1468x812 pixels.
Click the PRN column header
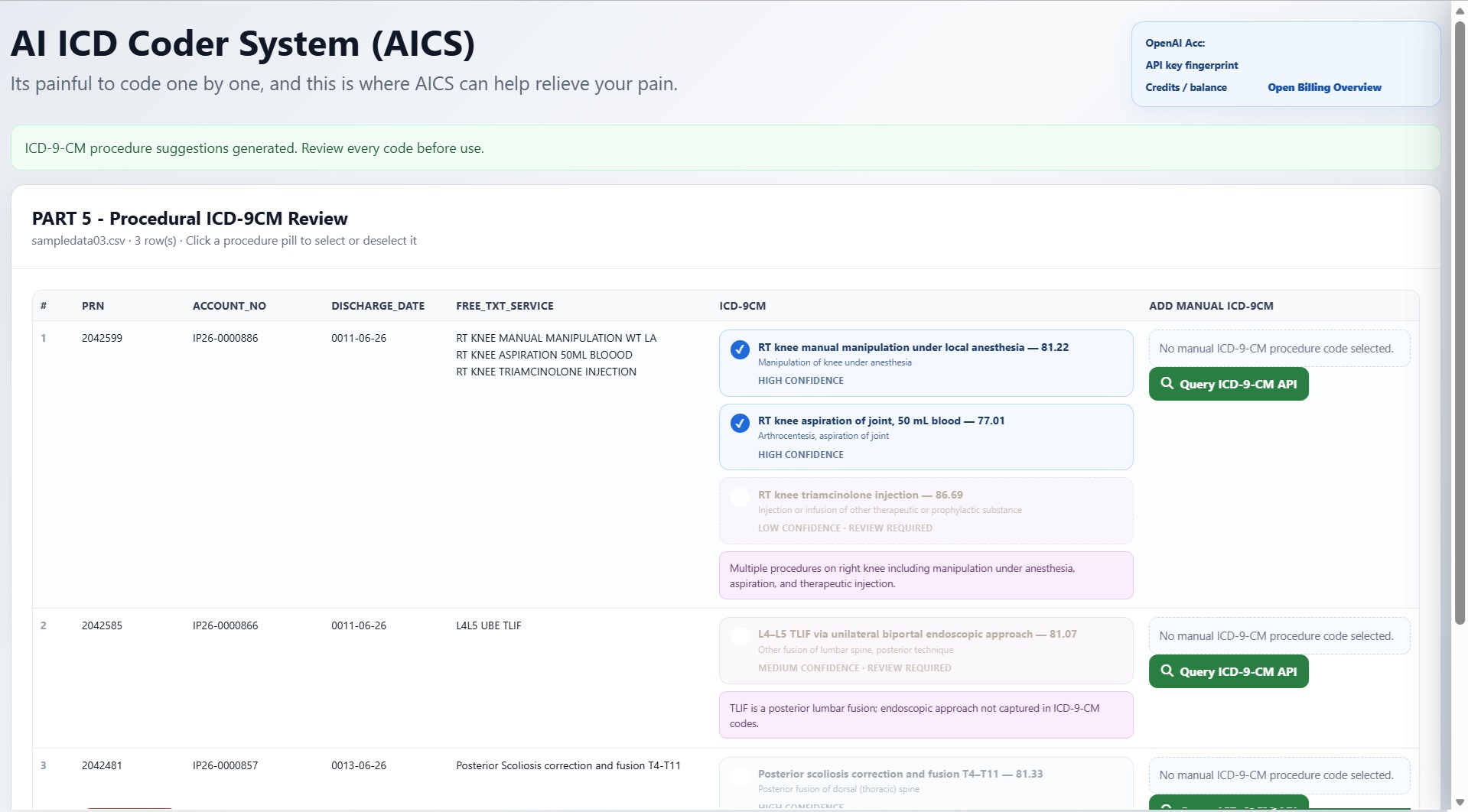tap(93, 306)
